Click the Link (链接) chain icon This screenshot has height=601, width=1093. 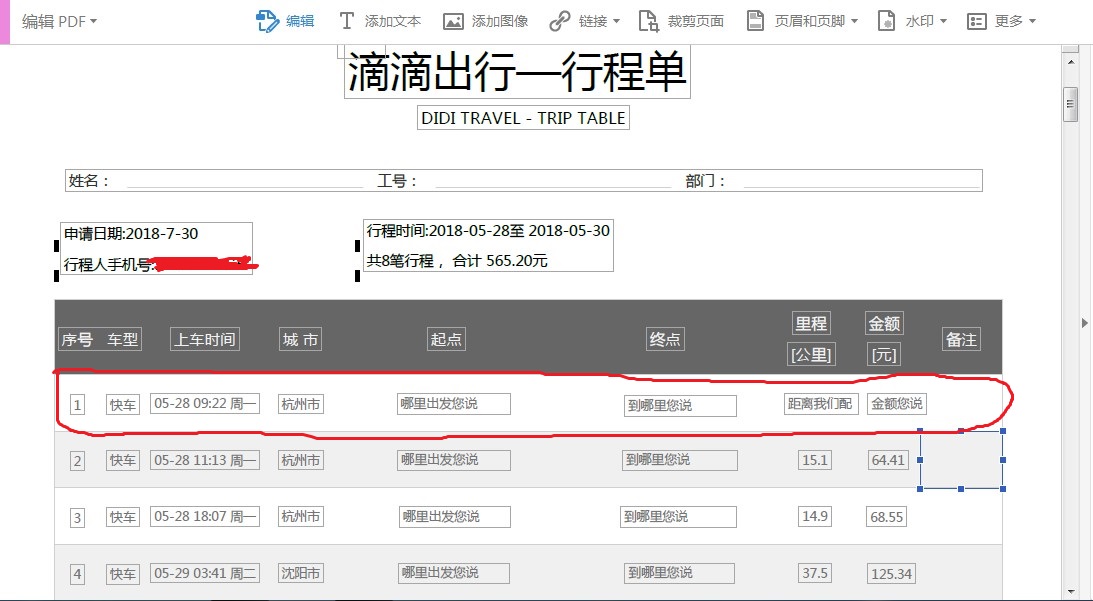560,22
